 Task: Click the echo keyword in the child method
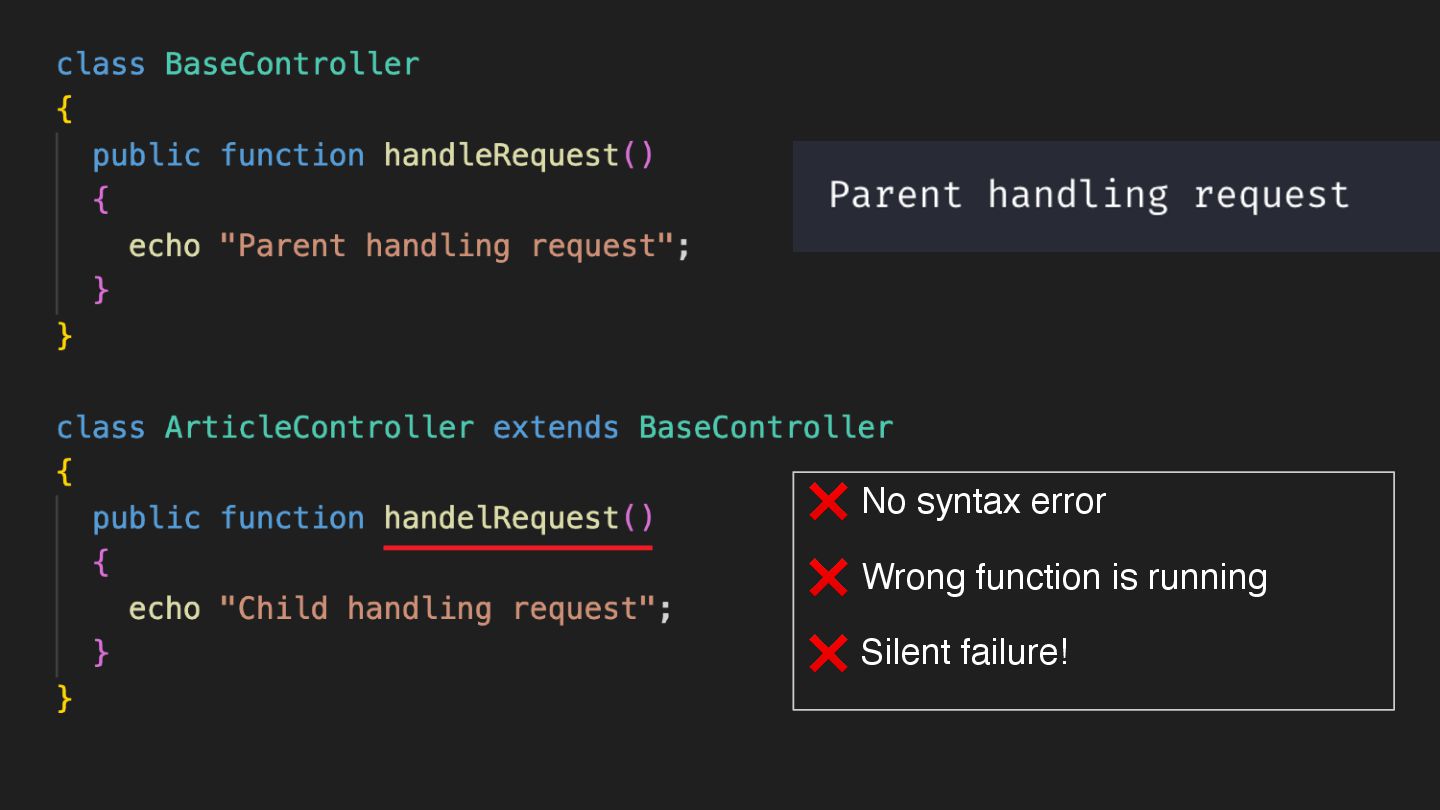(x=164, y=608)
